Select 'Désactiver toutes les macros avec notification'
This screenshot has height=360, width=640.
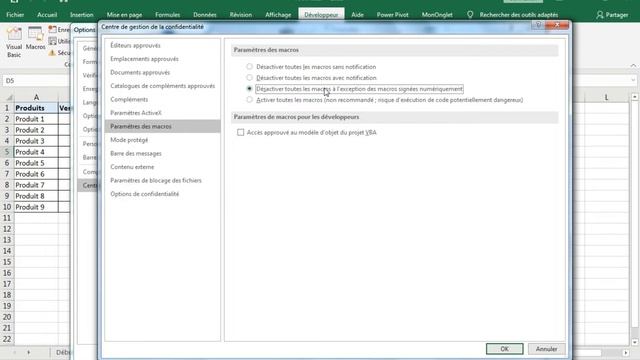pos(249,78)
